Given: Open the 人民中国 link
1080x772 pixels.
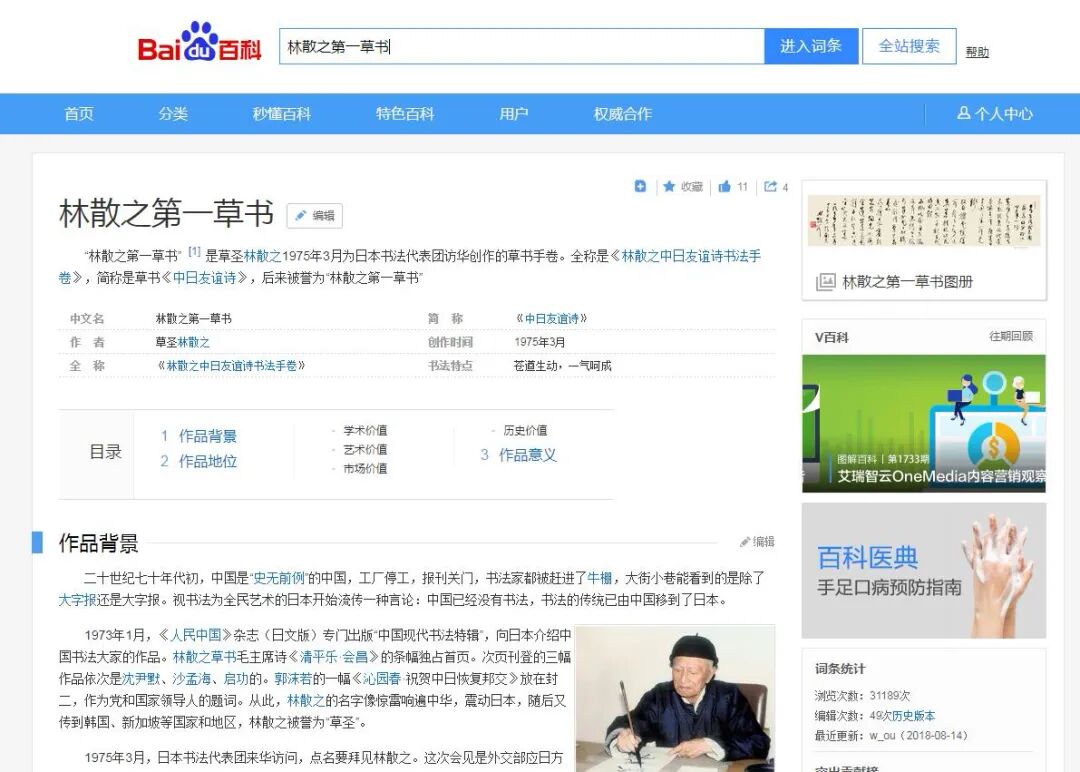Looking at the screenshot, I should (x=196, y=635).
